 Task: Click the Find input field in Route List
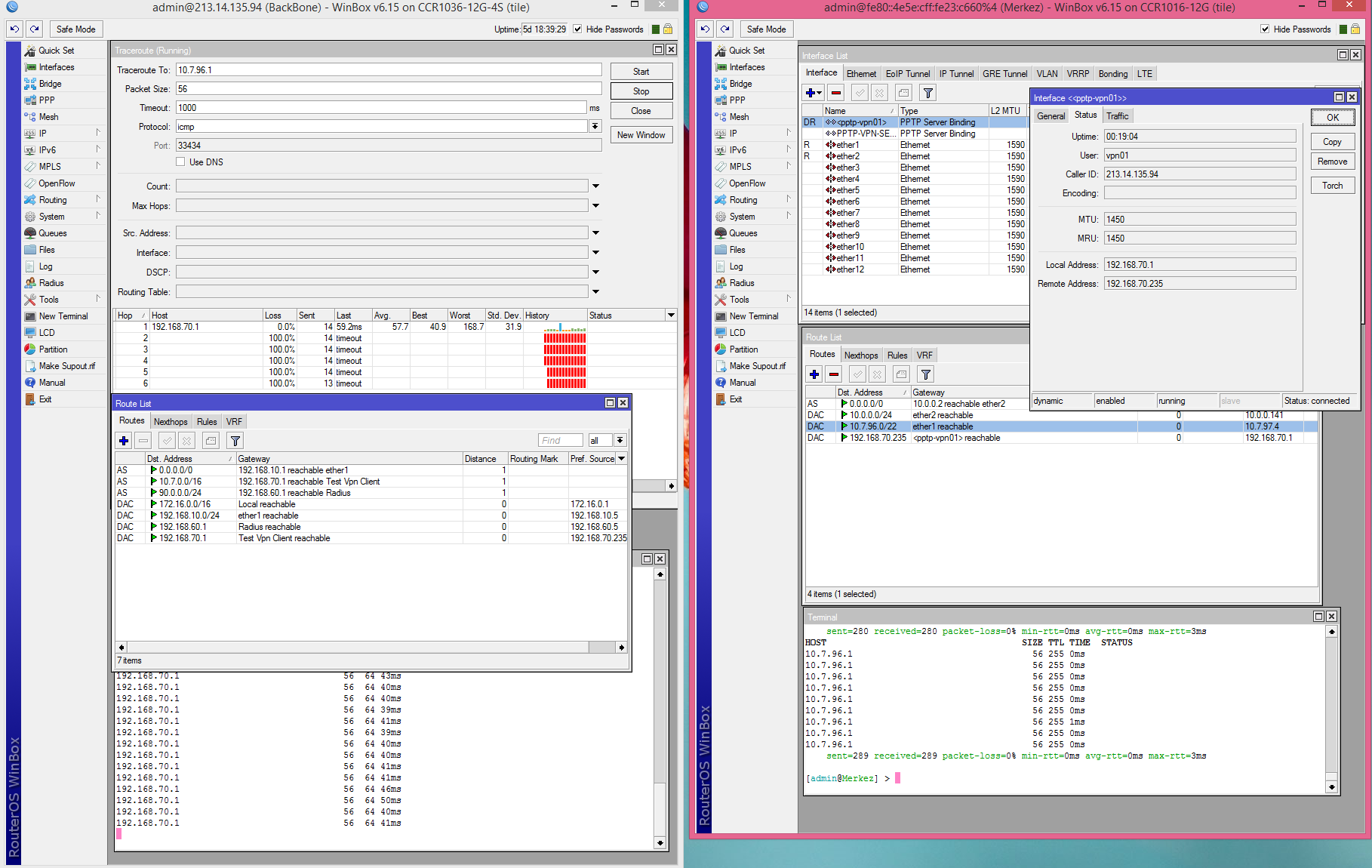[560, 440]
